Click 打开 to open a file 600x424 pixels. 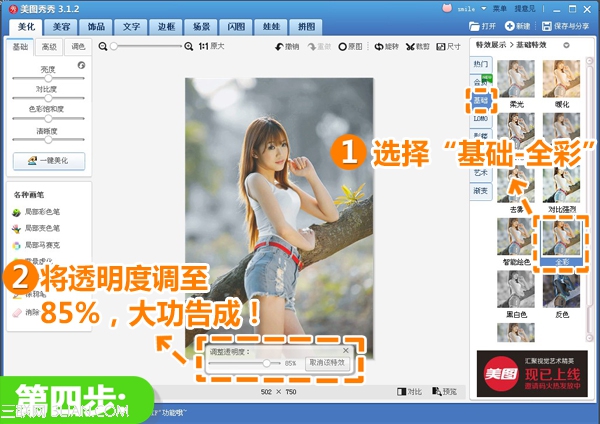pyautogui.click(x=482, y=24)
